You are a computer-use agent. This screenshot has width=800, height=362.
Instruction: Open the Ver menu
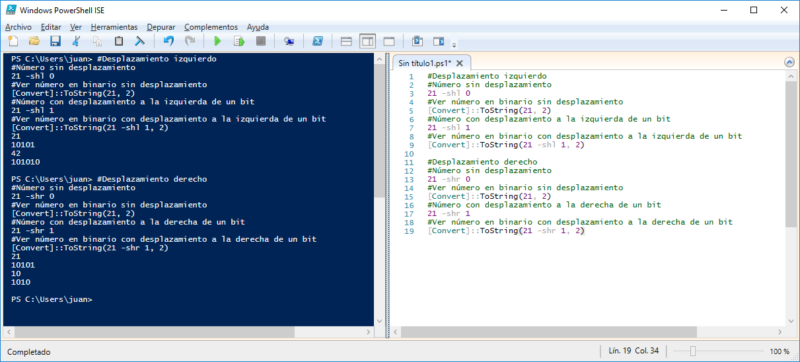tap(76, 27)
